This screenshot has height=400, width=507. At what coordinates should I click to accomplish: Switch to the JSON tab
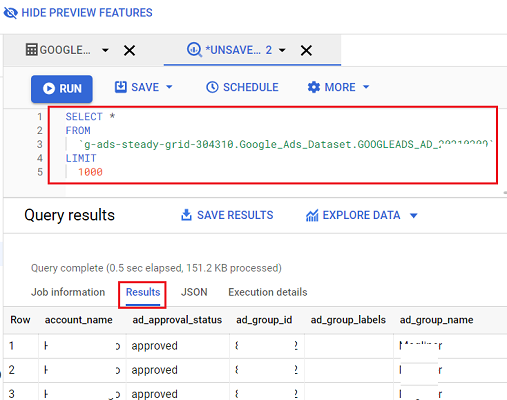coord(194,292)
